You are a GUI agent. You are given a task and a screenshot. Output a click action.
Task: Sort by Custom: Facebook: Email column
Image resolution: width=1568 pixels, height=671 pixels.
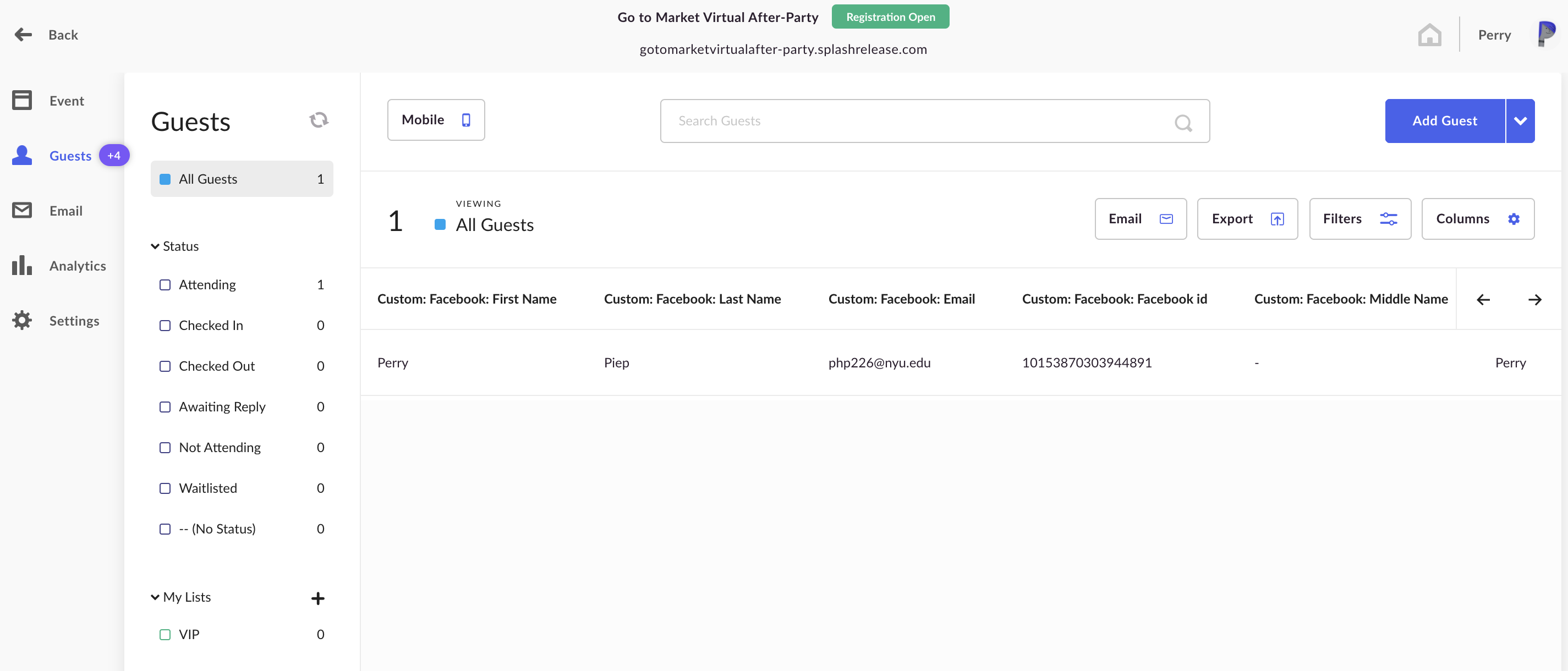pos(902,299)
